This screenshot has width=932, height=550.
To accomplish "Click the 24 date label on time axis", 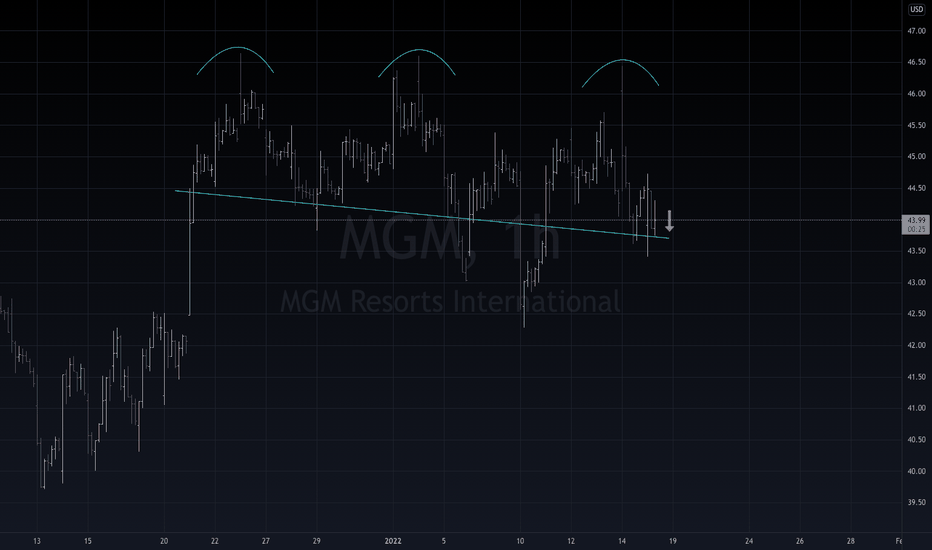I will point(749,541).
